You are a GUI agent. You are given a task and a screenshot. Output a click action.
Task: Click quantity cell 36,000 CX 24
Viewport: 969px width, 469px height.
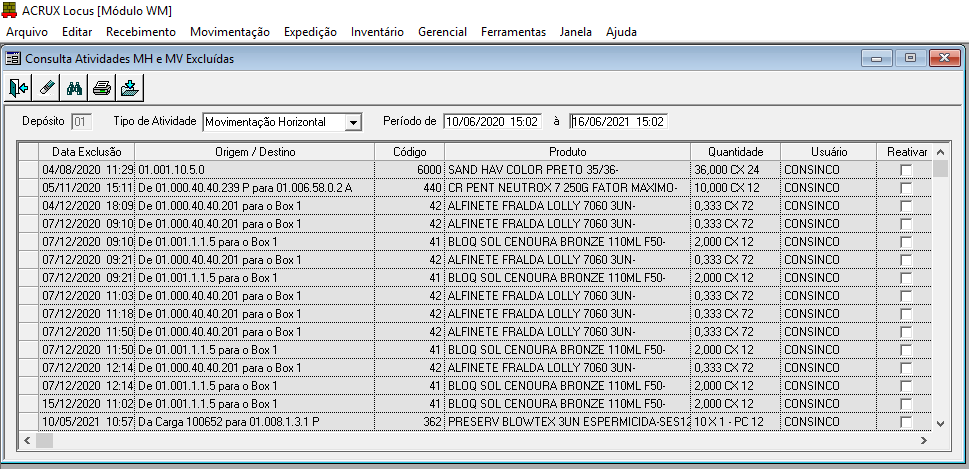point(735,169)
